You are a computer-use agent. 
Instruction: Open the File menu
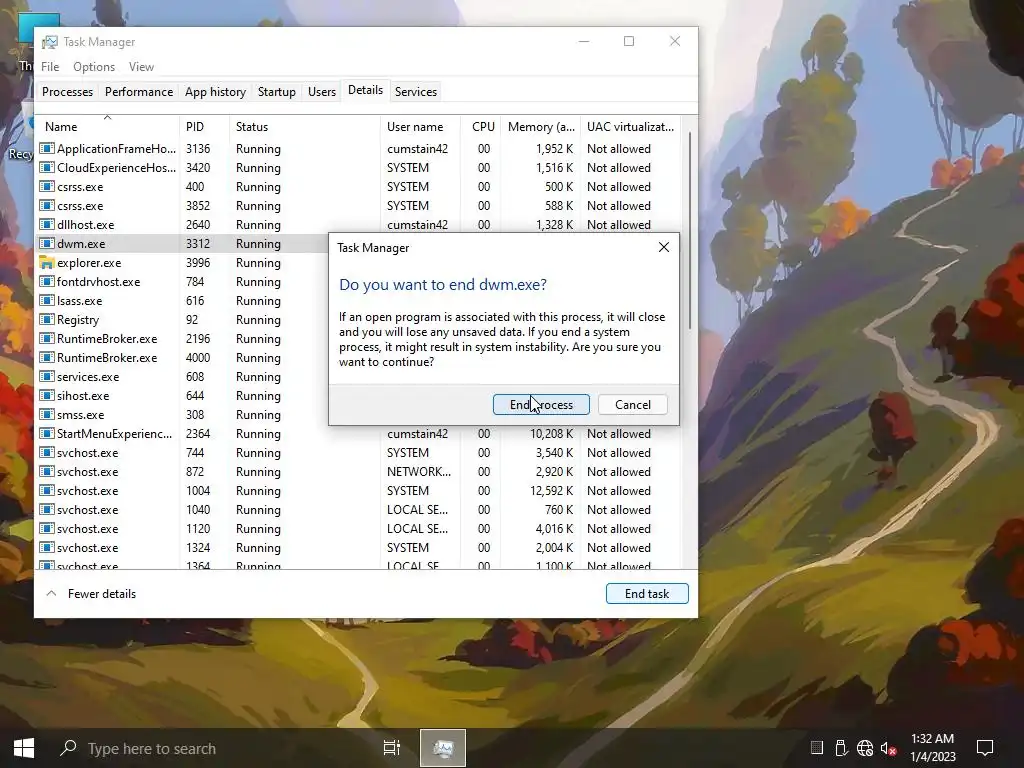click(x=50, y=67)
